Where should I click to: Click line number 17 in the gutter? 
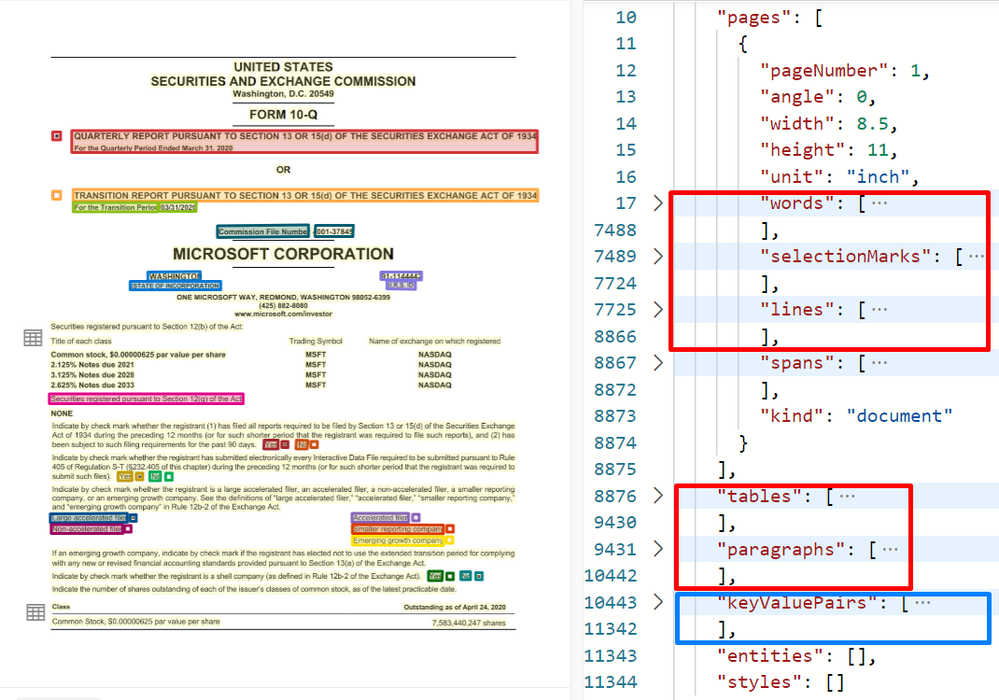coord(625,203)
